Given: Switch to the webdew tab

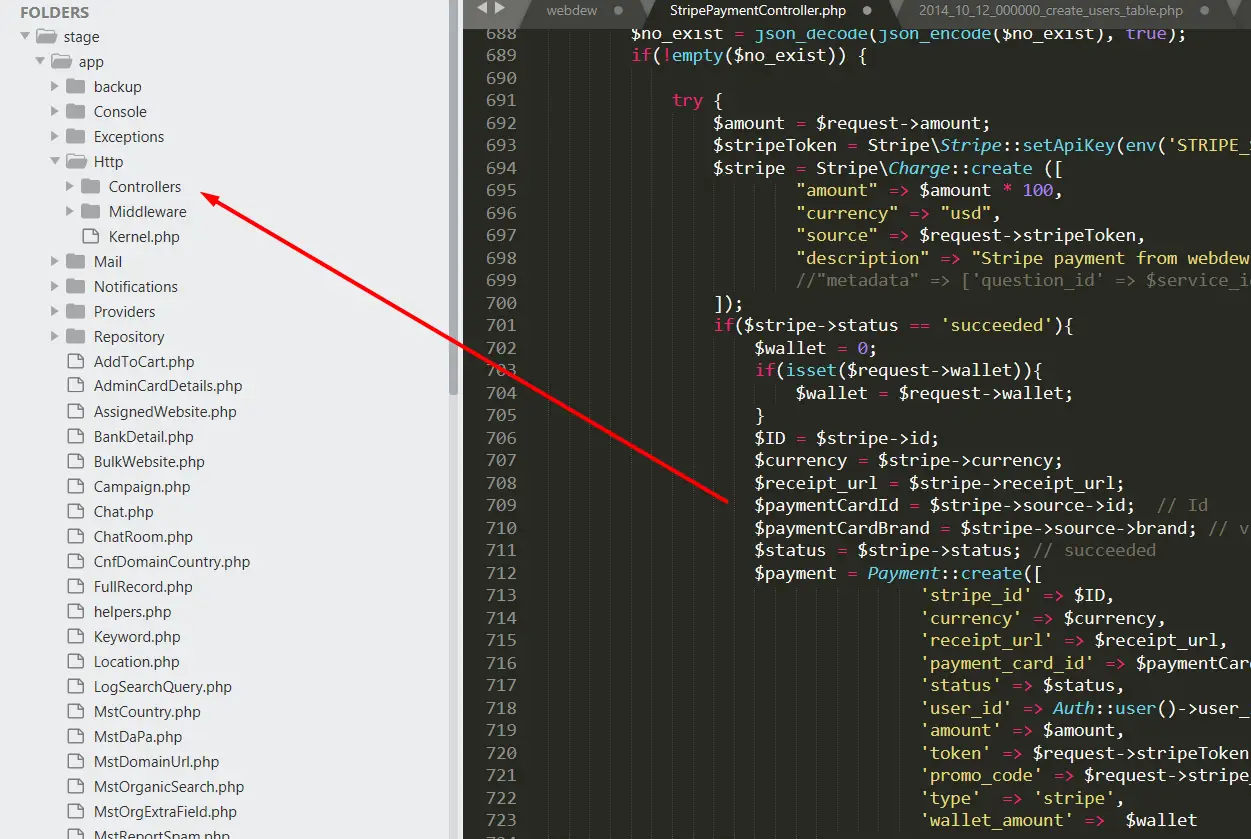Looking at the screenshot, I should coord(572,11).
